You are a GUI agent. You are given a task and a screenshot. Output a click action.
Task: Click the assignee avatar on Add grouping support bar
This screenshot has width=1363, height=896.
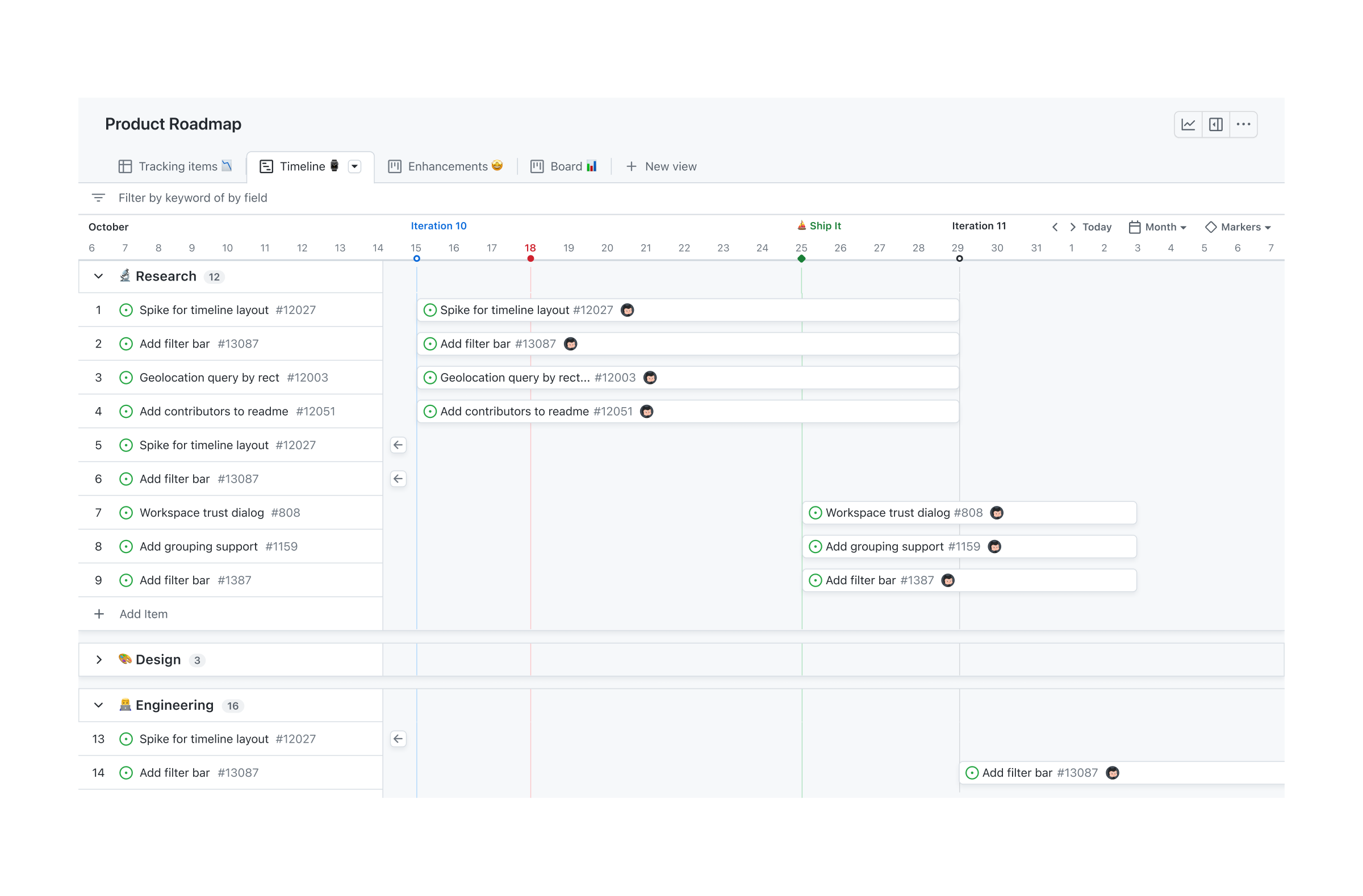[995, 546]
